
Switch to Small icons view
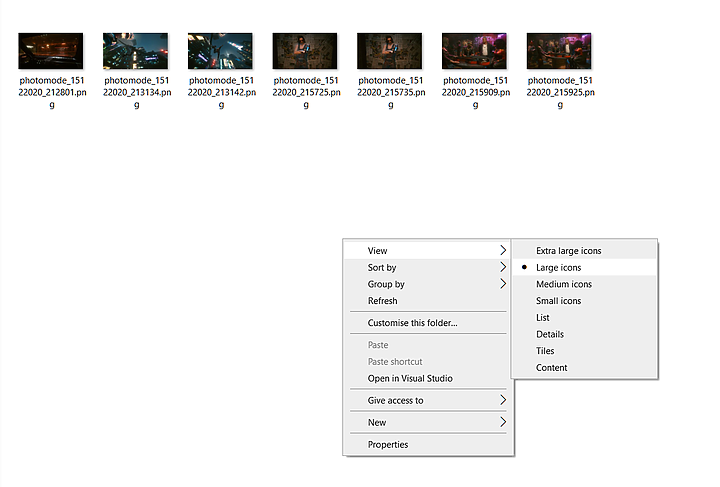585,301
